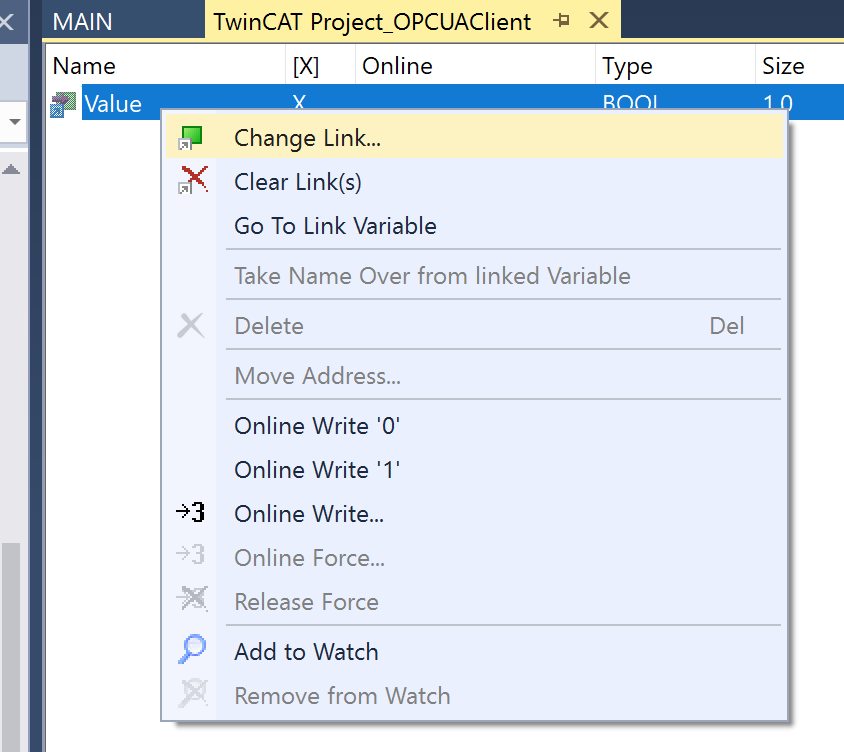Close the TwinCAT Project_OPCUAClient tab
The image size is (844, 752).
(x=599, y=21)
